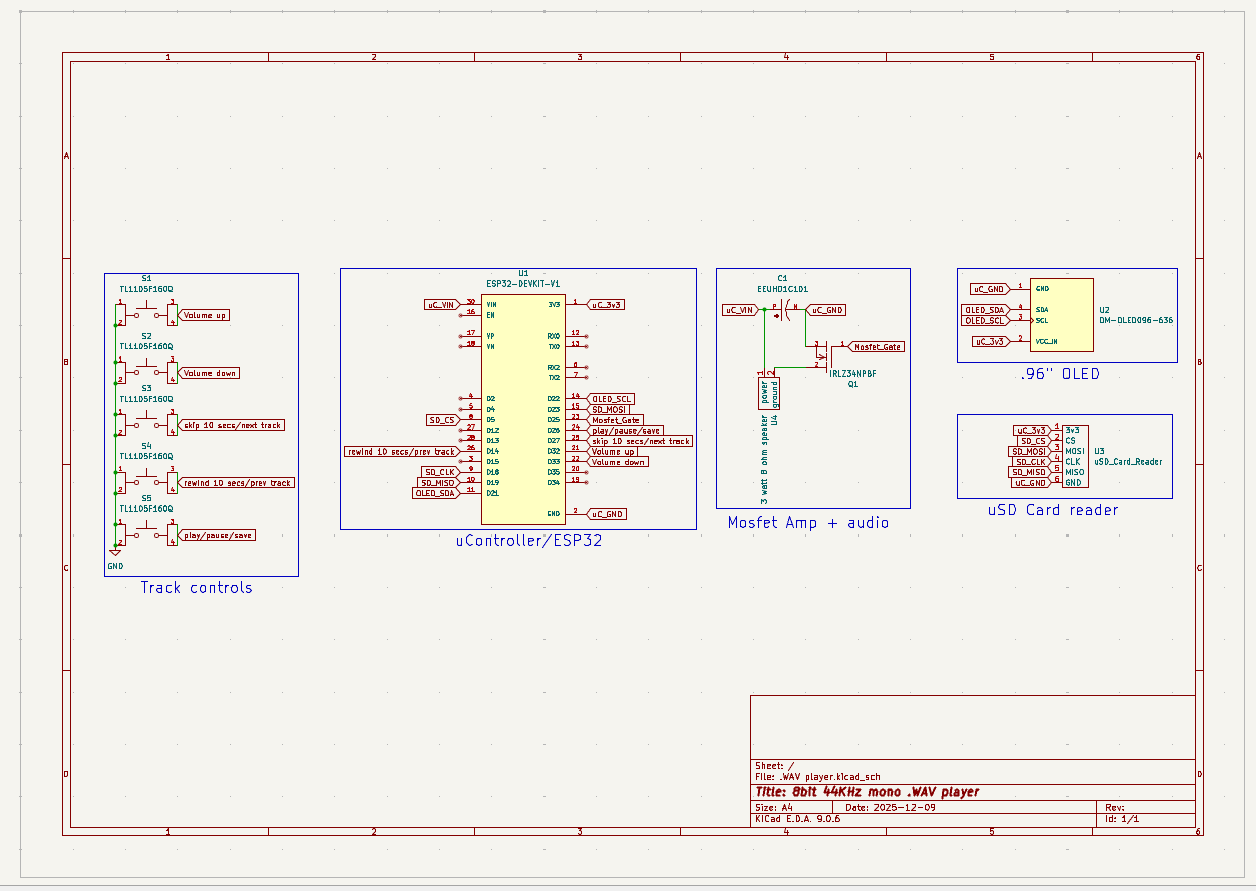Click the "Mosfet Amp + audio" caption

[807, 523]
